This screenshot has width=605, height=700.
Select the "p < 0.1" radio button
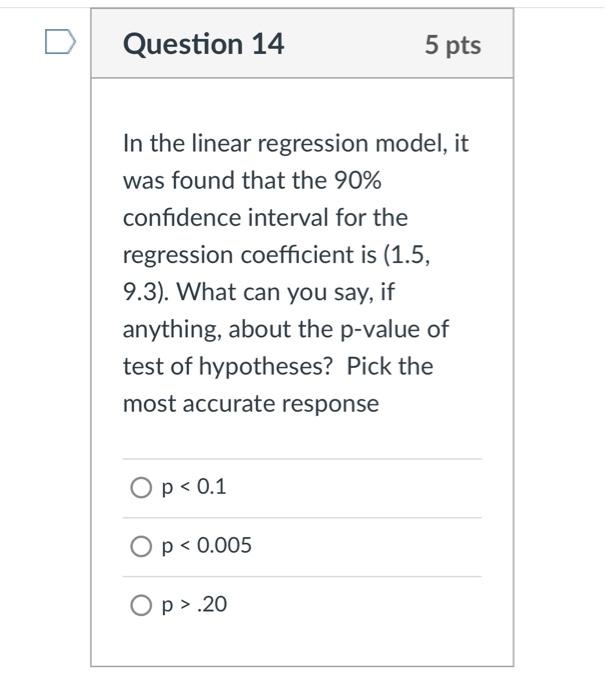(x=141, y=488)
